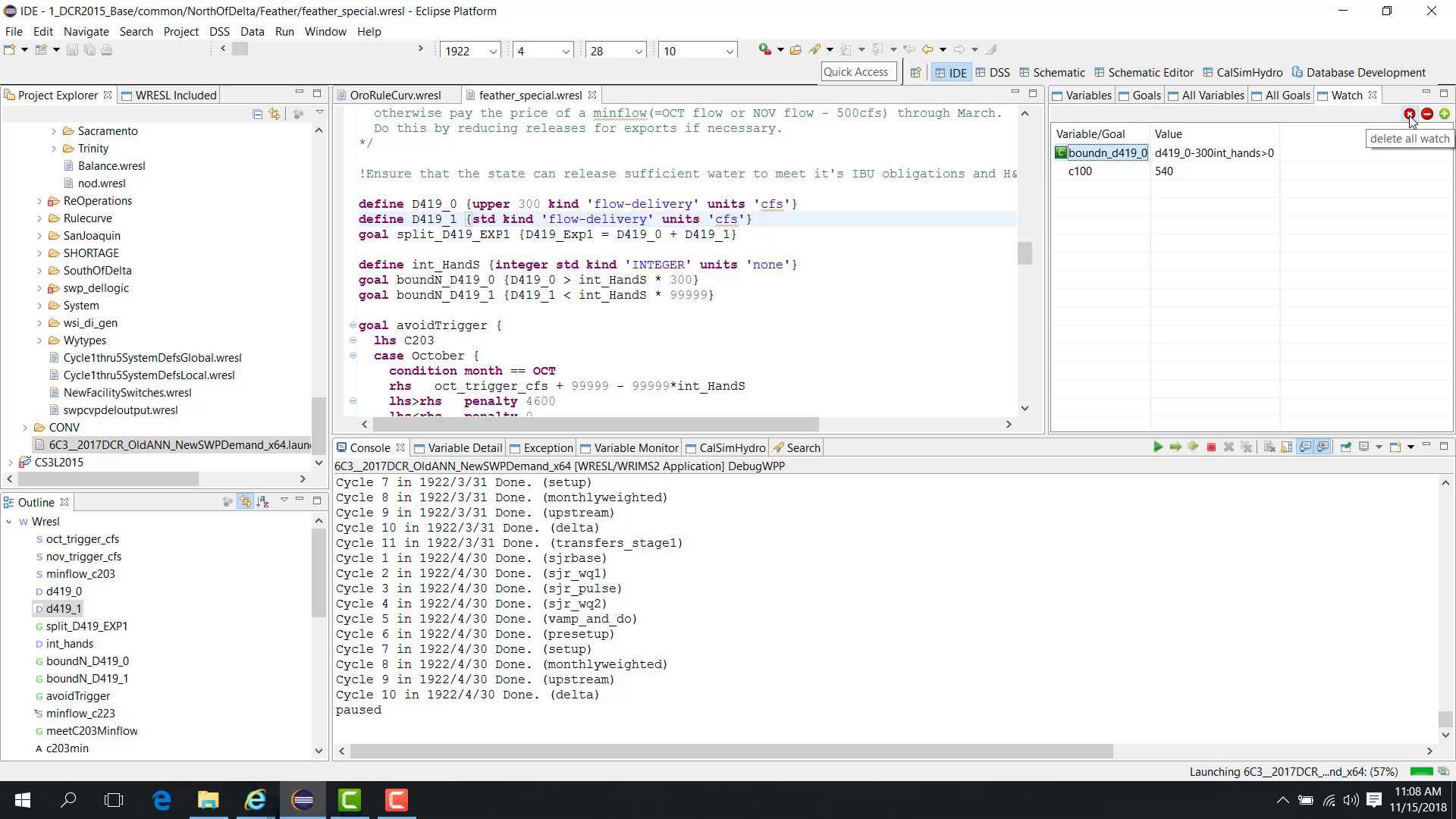Toggle Scroll Lock in the Console toolbar
This screenshot has width=1456, height=819.
[x=1287, y=447]
